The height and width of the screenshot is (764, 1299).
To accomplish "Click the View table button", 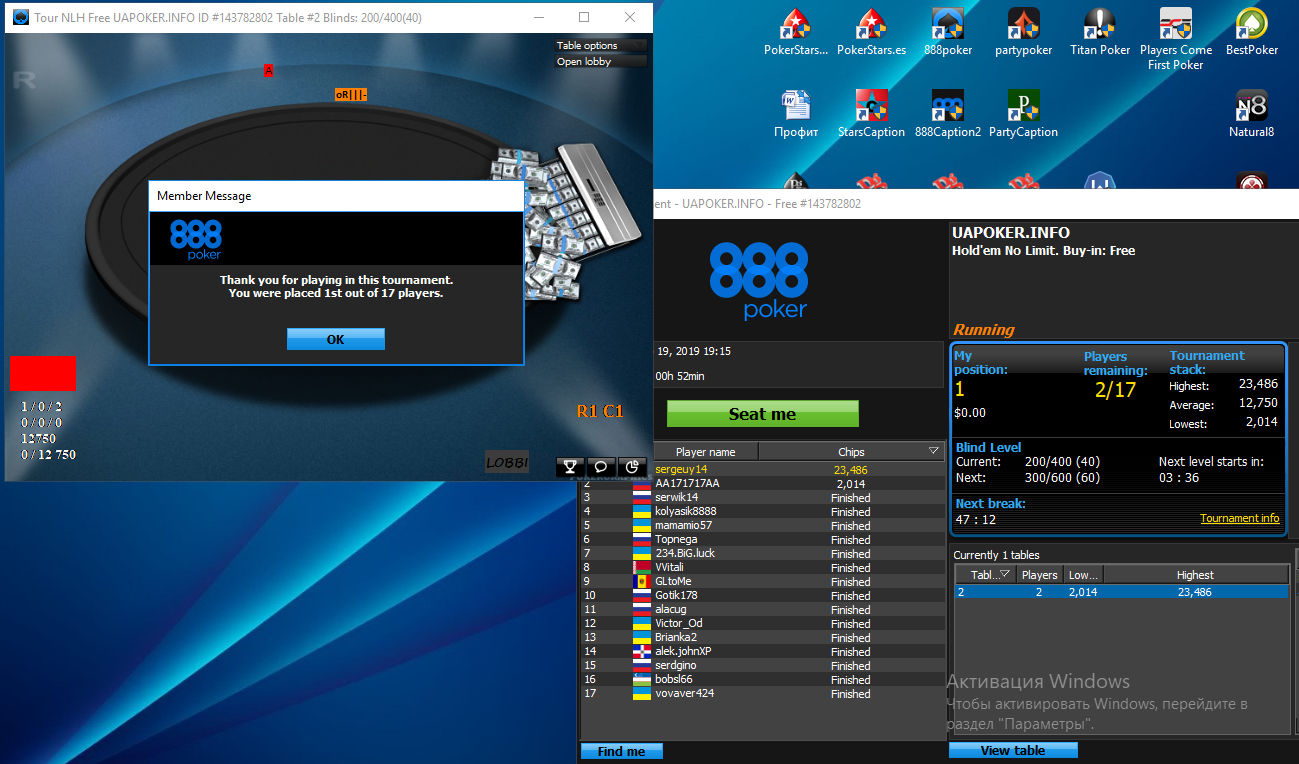I will pyautogui.click(x=1013, y=750).
